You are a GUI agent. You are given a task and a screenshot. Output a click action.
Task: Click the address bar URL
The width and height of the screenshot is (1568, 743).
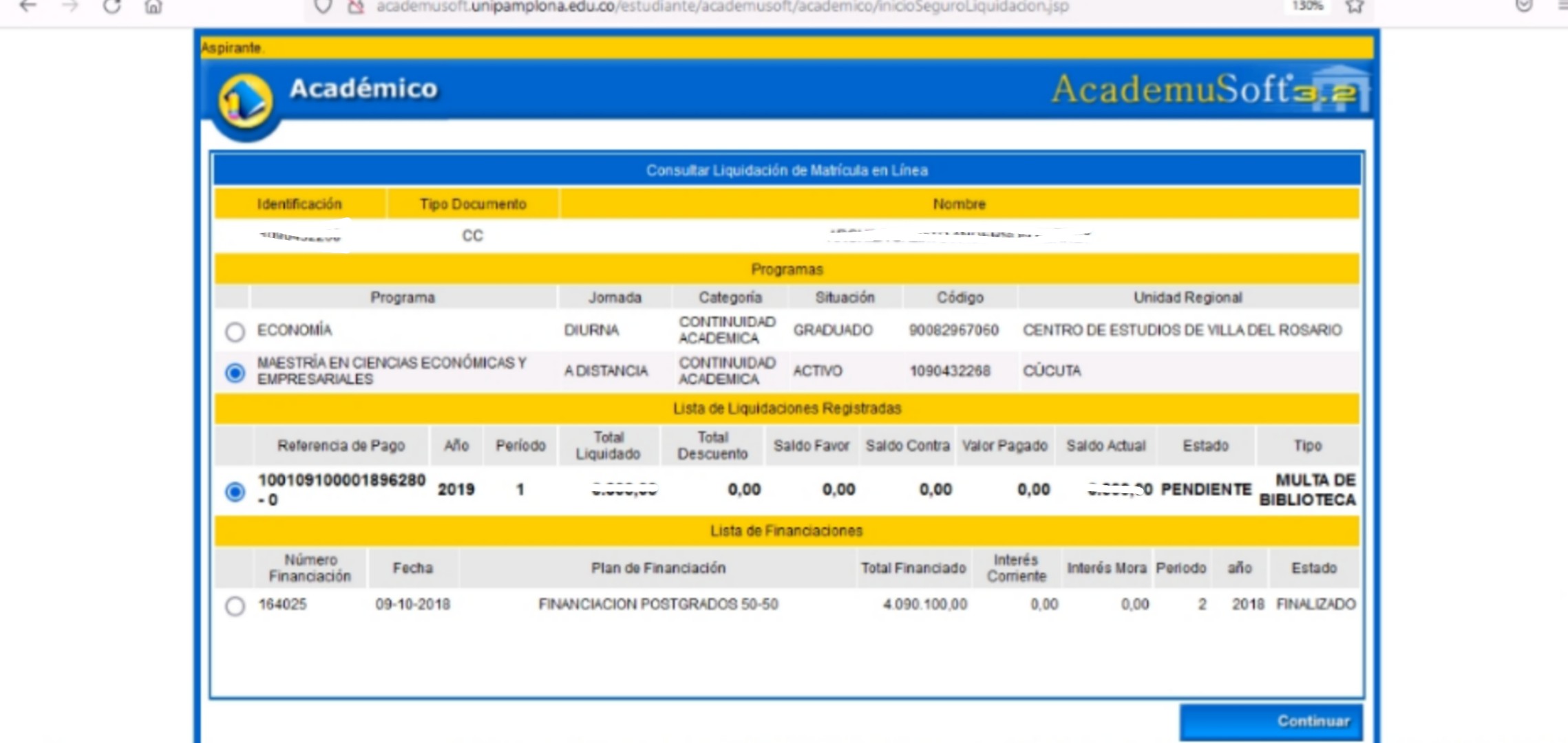[723, 7]
